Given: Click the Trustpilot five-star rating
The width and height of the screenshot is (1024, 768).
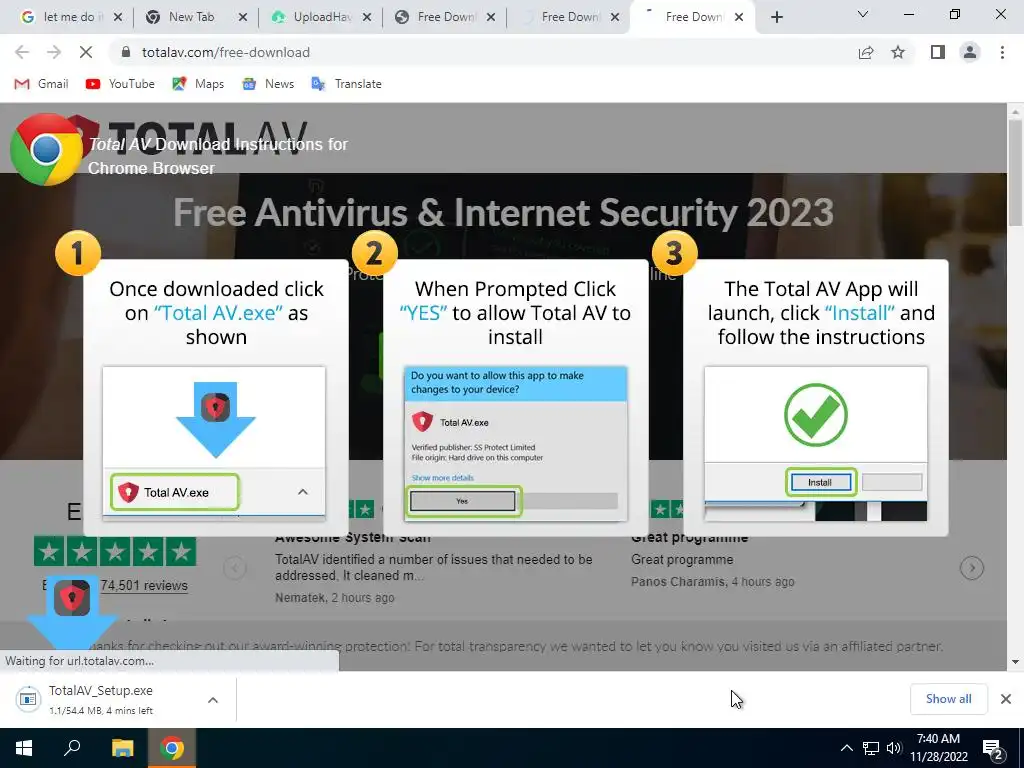Looking at the screenshot, I should point(115,552).
